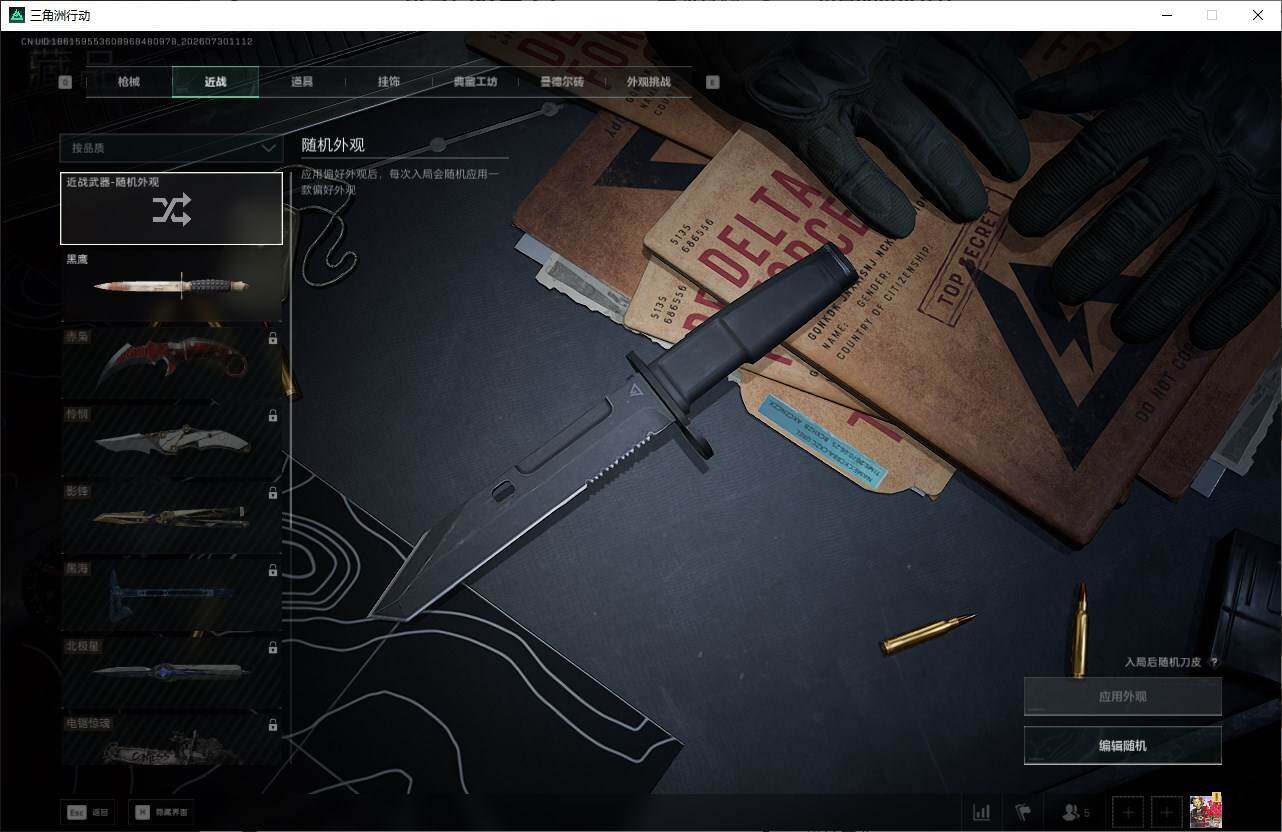Pick the 影锋 butterfly knife thumbnail
1282x832 pixels.
click(171, 517)
